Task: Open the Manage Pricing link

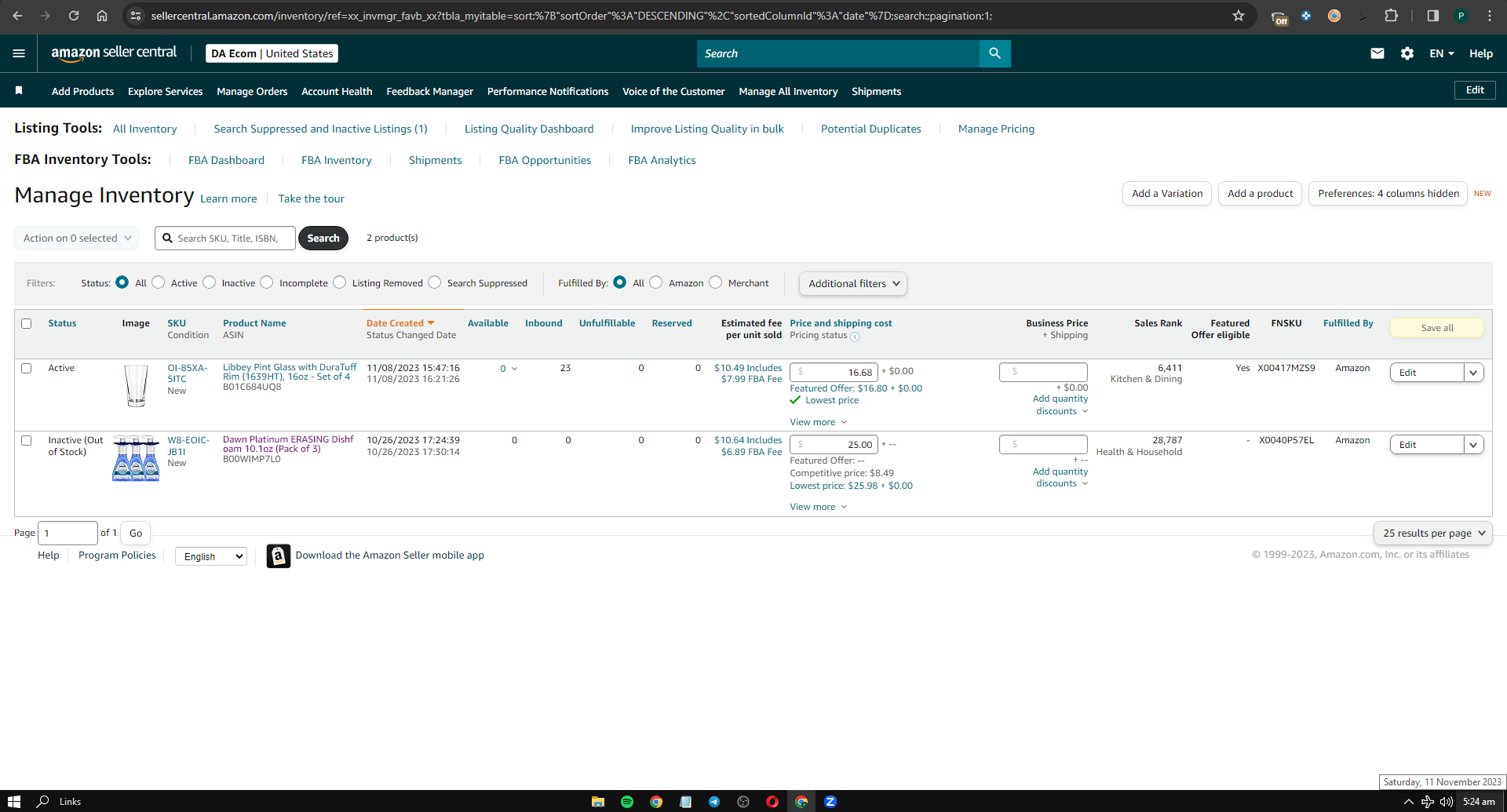Action: point(996,129)
